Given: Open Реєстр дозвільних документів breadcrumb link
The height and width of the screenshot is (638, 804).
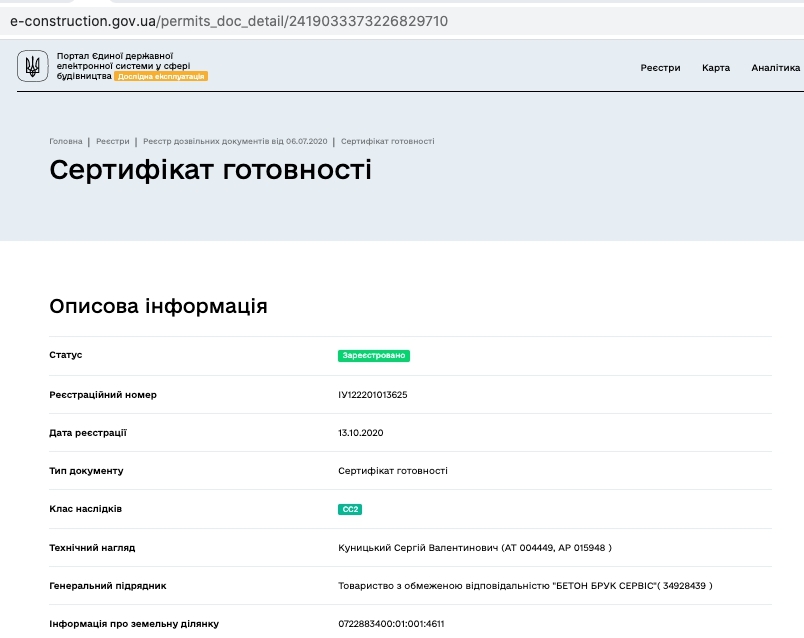Looking at the screenshot, I should point(235,141).
